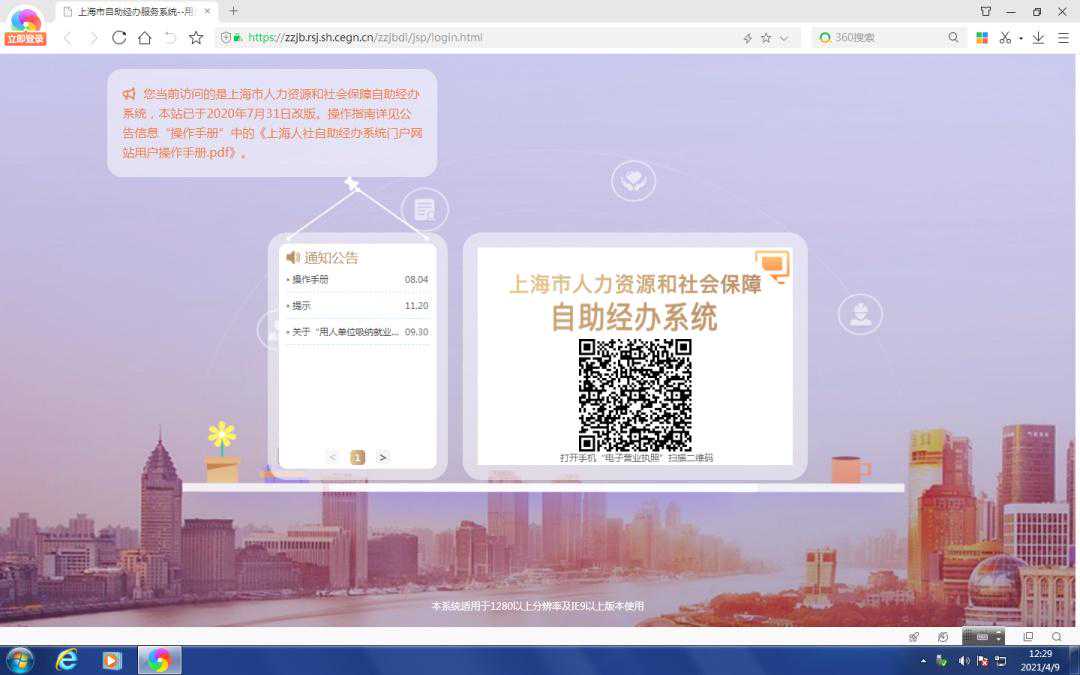Launch Internet Explorer from the taskbar
This screenshot has height=675, width=1080.
(x=67, y=660)
